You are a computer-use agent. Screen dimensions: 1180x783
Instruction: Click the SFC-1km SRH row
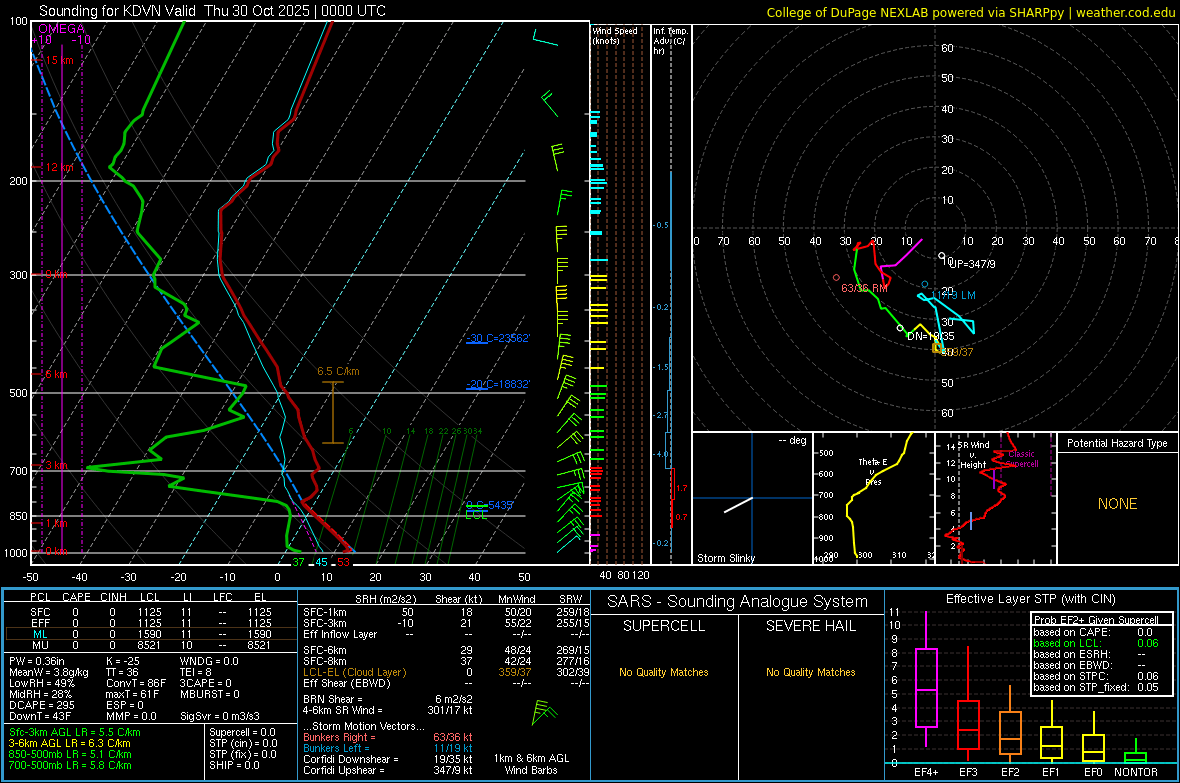click(446, 612)
